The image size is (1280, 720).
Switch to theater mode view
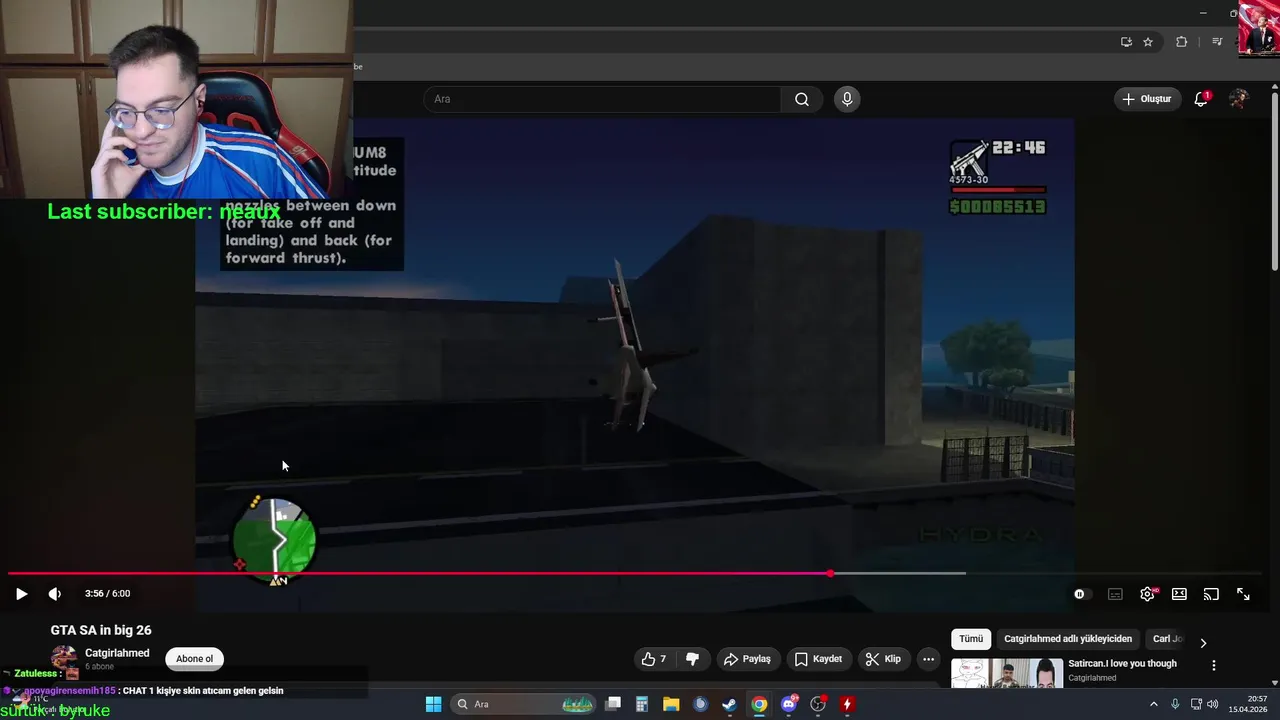point(1179,594)
